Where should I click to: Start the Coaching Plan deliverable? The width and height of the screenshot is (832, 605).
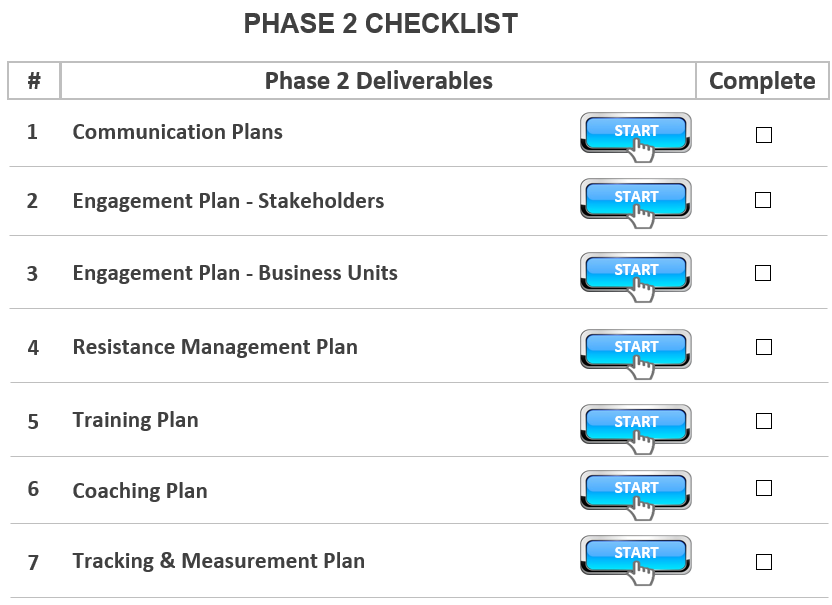(x=635, y=489)
